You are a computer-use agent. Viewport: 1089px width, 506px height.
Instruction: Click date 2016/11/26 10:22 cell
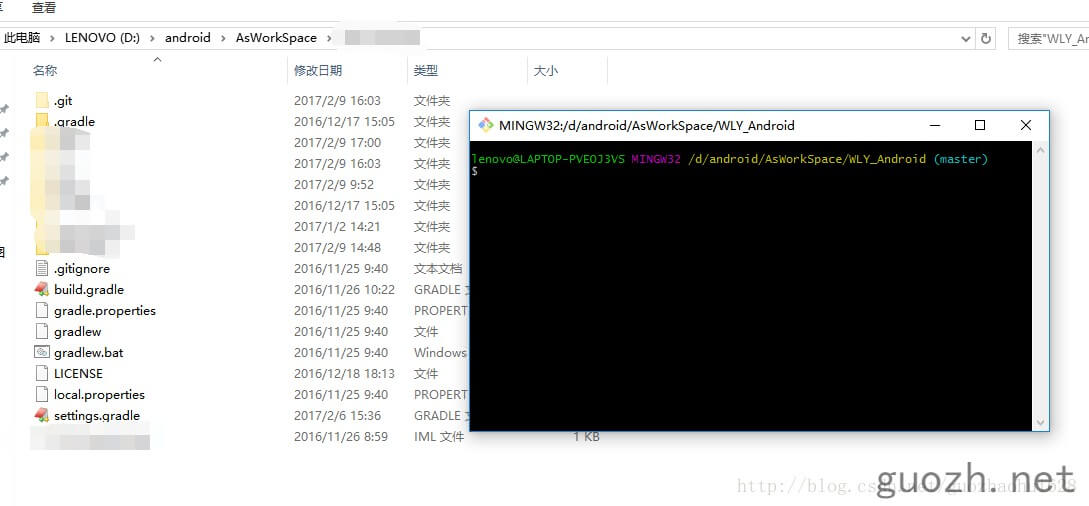pyautogui.click(x=344, y=289)
